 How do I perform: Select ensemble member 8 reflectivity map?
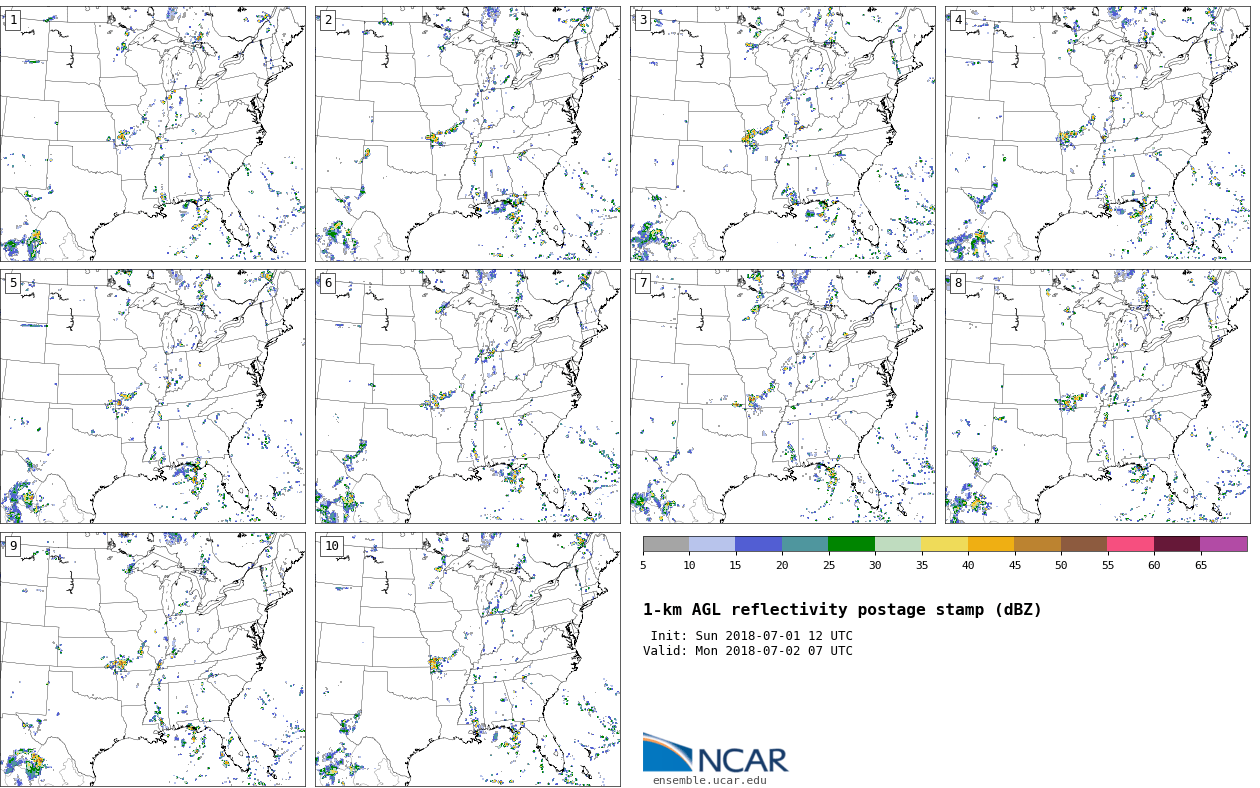(1097, 396)
